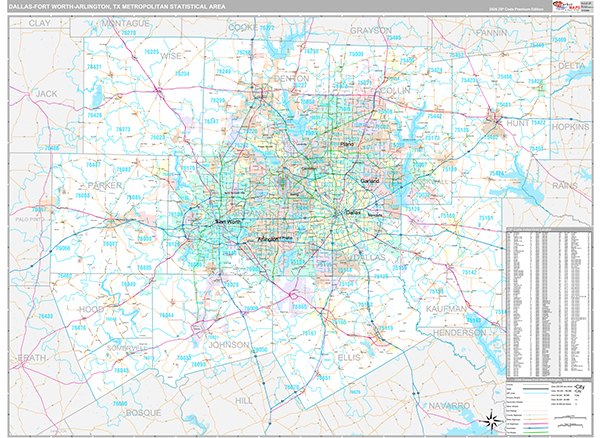Click the Plano city label
Viewport: 600px width, 438px height.
click(347, 144)
